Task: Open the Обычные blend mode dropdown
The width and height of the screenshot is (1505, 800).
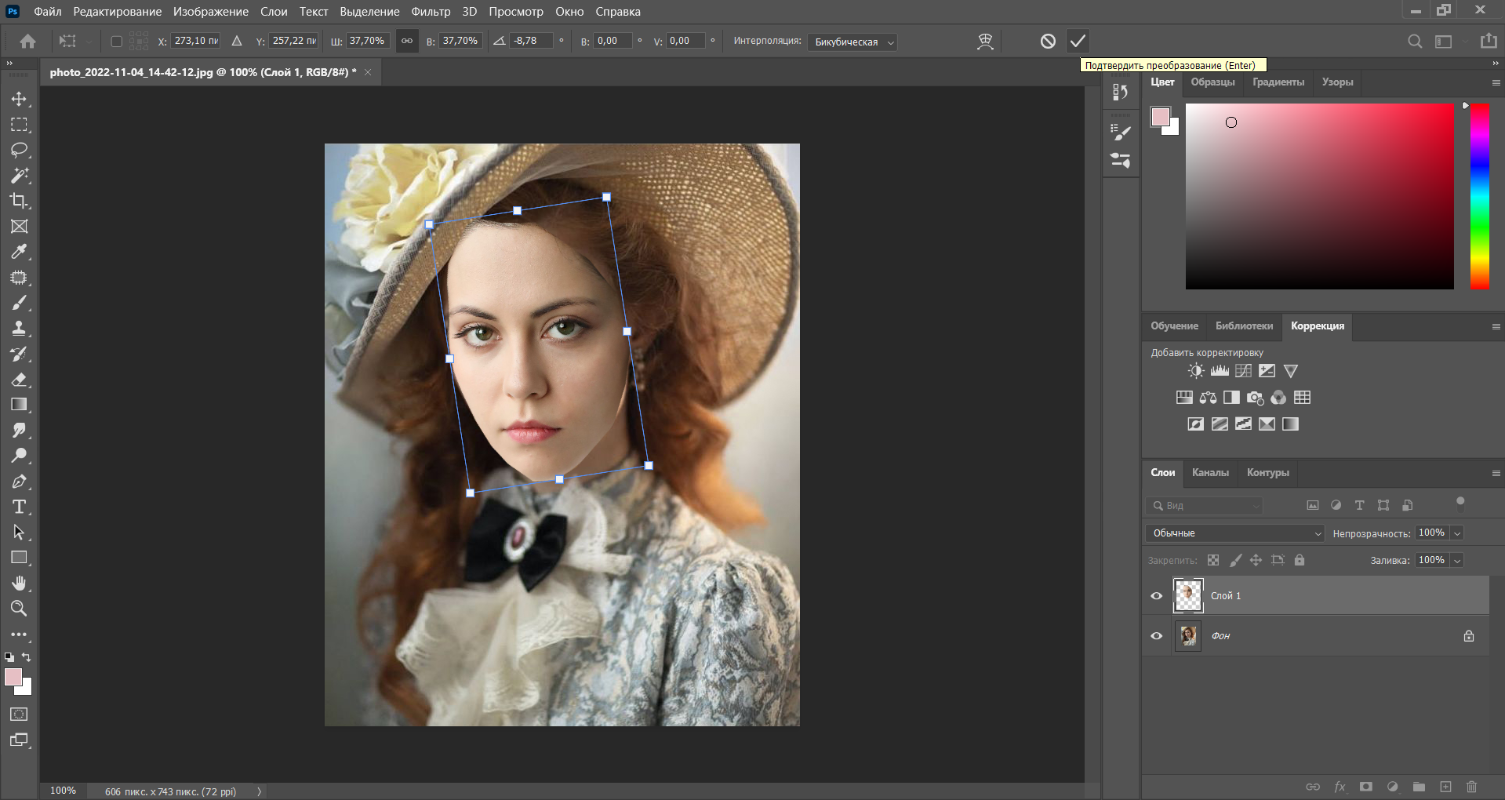Action: click(x=1235, y=534)
